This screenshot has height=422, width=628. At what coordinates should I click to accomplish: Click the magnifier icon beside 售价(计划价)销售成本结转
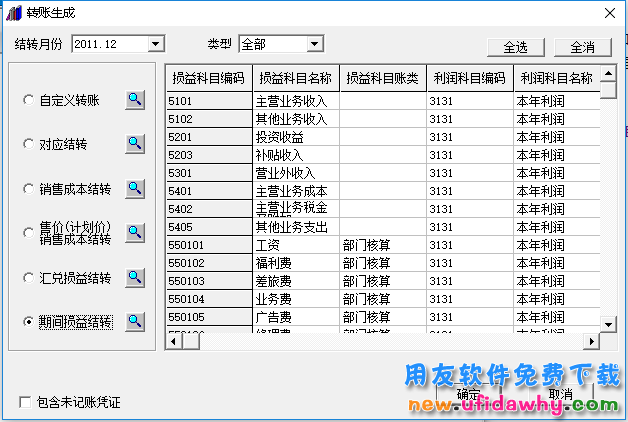coord(135,233)
